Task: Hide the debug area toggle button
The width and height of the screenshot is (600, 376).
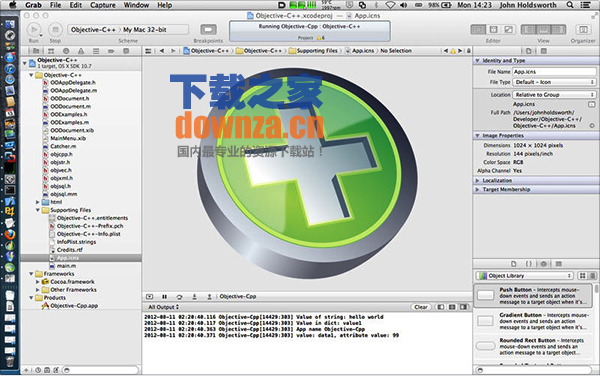Action: (149, 297)
